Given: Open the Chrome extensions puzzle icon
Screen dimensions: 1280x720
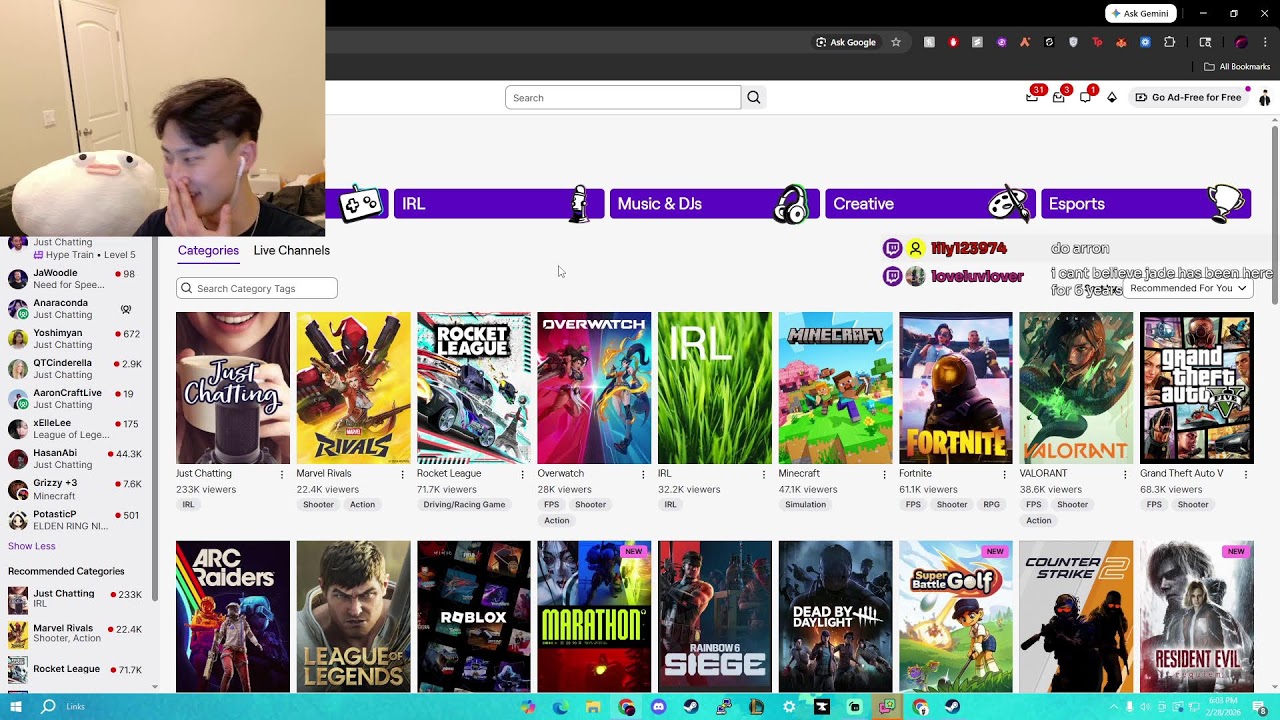Looking at the screenshot, I should [1169, 42].
